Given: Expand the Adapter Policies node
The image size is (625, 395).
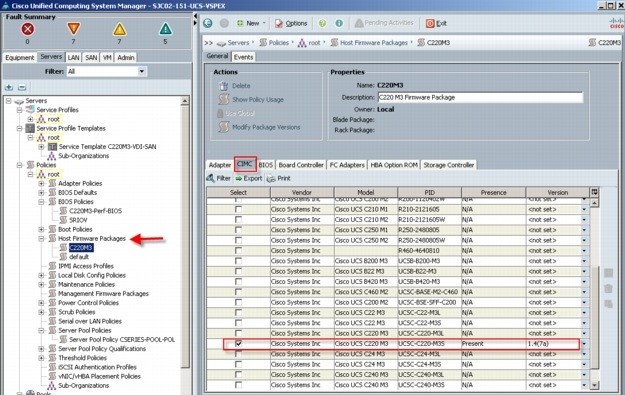Looking at the screenshot, I should coord(41,183).
